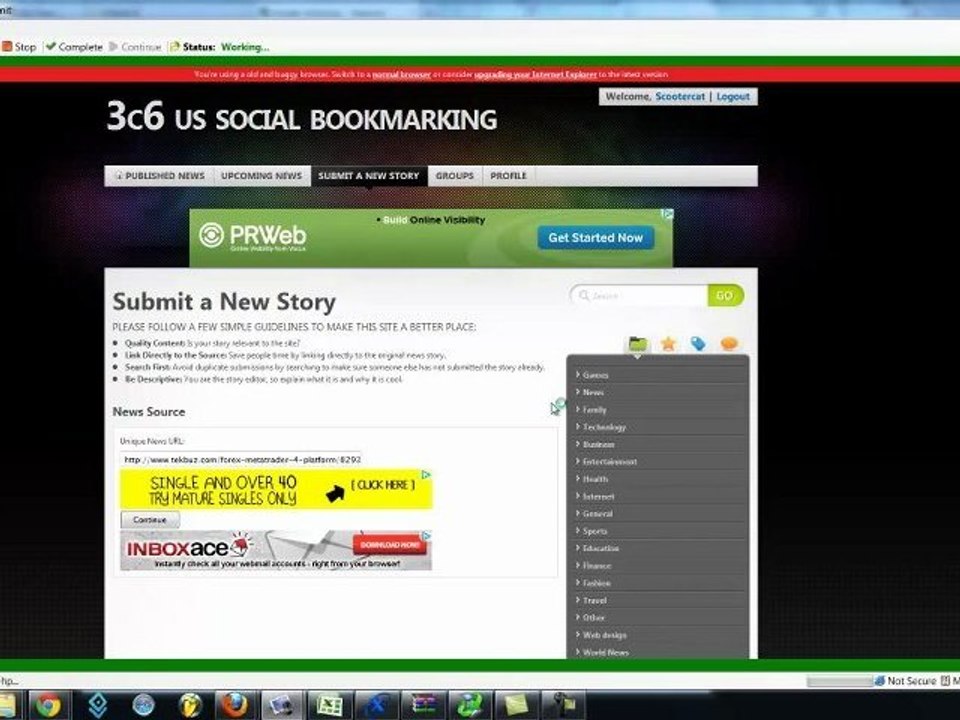Screen dimensions: 960x720
Task: Select the orange comment bubble icon
Action: [729, 343]
